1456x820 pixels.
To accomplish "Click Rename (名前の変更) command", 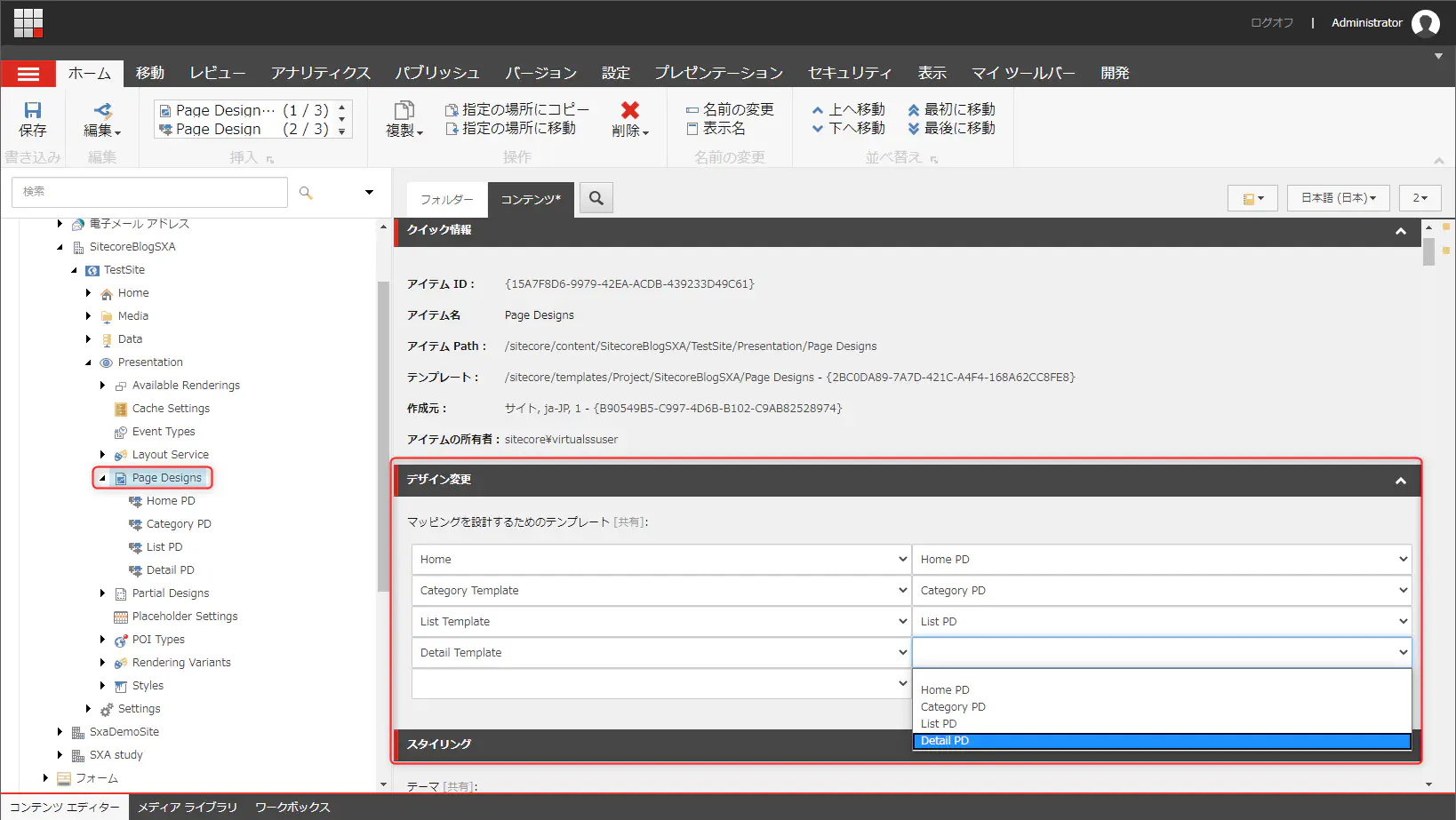I will tap(730, 109).
